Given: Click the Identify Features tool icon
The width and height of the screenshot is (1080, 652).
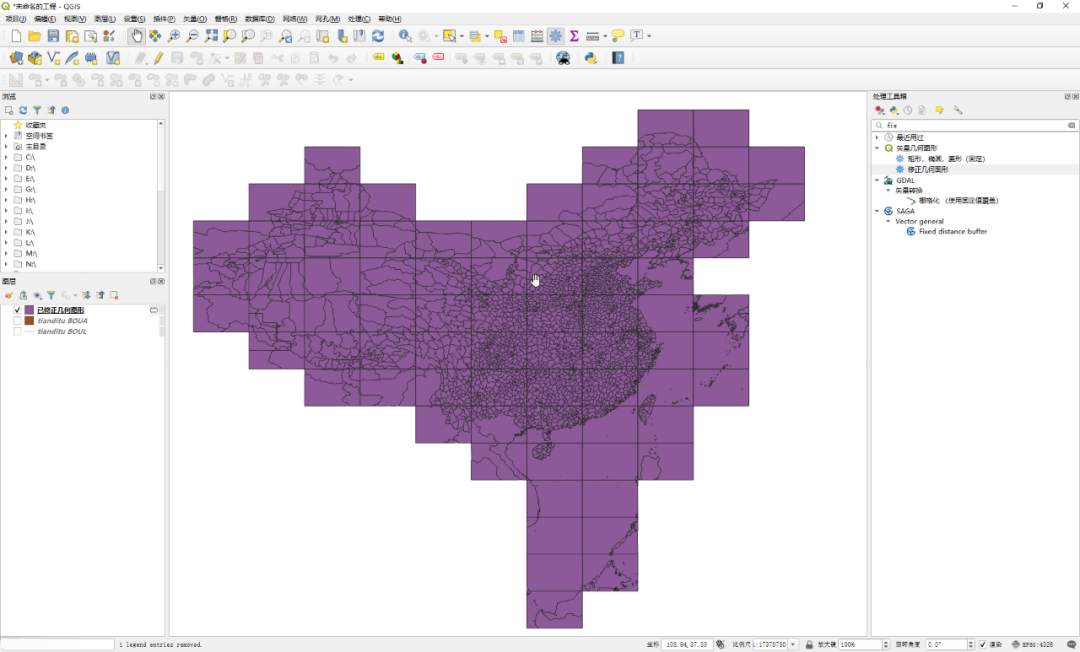Looking at the screenshot, I should pos(405,36).
